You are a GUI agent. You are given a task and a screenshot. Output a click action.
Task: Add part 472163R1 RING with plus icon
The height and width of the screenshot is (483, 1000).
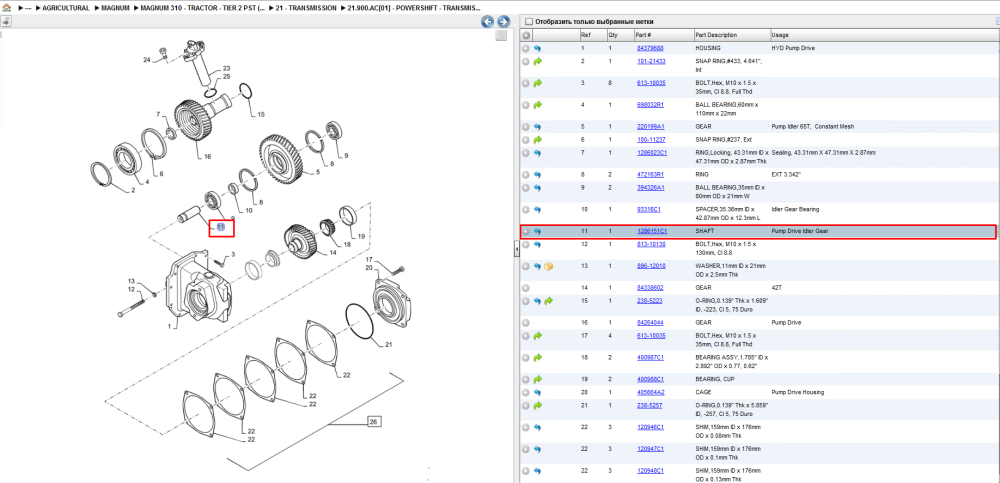526,174
